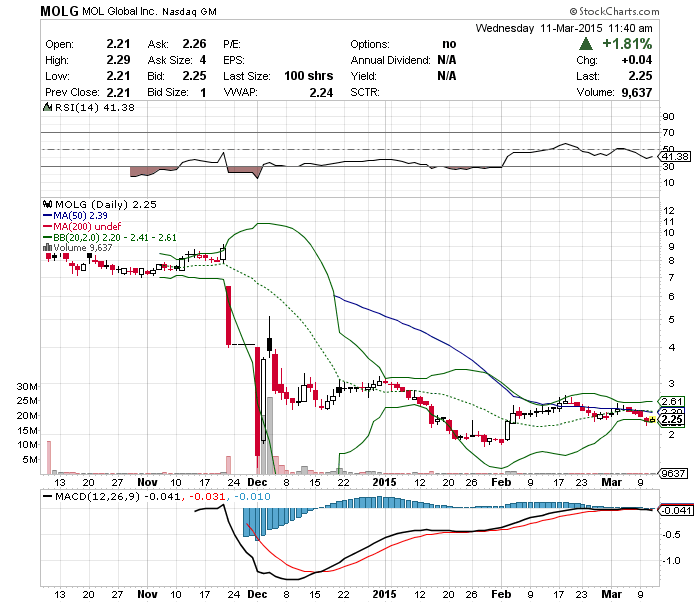Click the MA(200) undef legend entry
Screen dimensions: 700x603
click(x=87, y=226)
